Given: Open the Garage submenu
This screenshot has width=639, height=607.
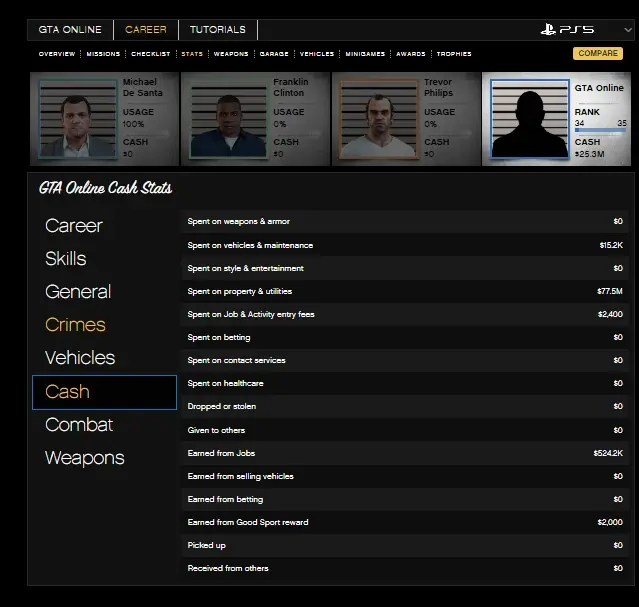Looking at the screenshot, I should point(274,54).
